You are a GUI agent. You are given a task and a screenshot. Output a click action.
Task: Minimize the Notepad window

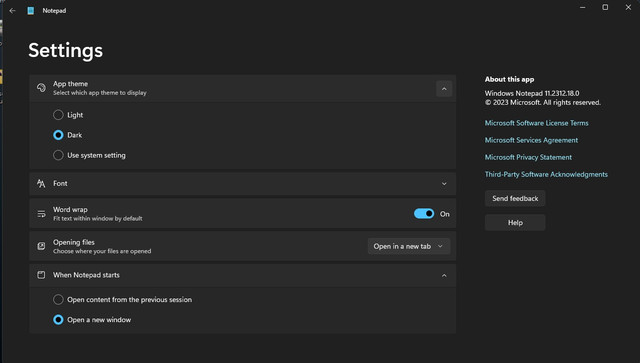click(582, 7)
